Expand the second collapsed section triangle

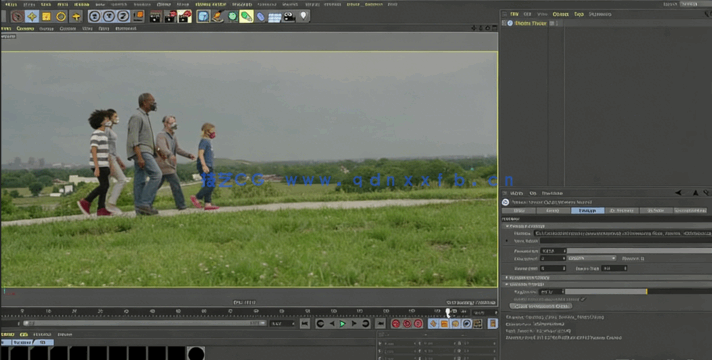(x=507, y=277)
